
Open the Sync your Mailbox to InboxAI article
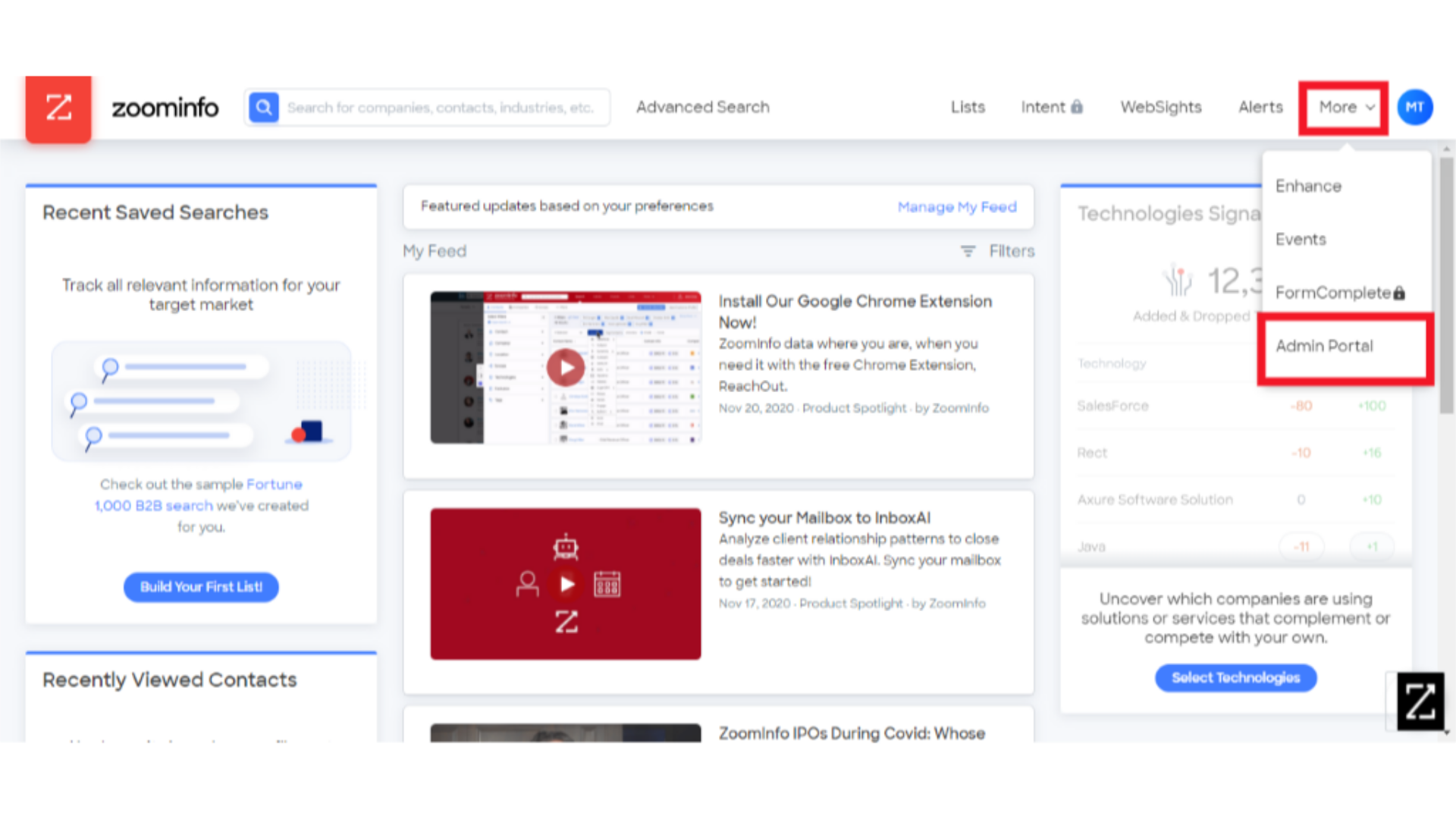(x=824, y=518)
